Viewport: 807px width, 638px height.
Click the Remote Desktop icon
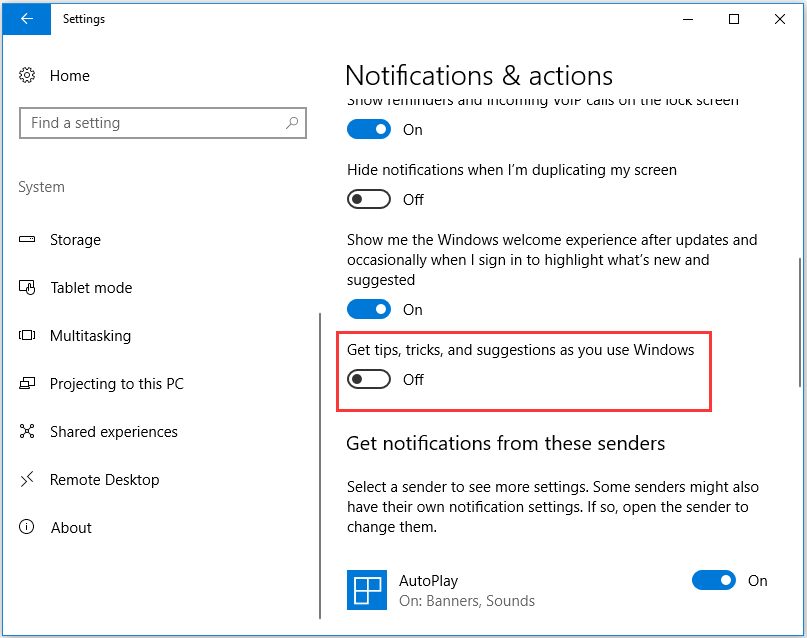[28, 480]
